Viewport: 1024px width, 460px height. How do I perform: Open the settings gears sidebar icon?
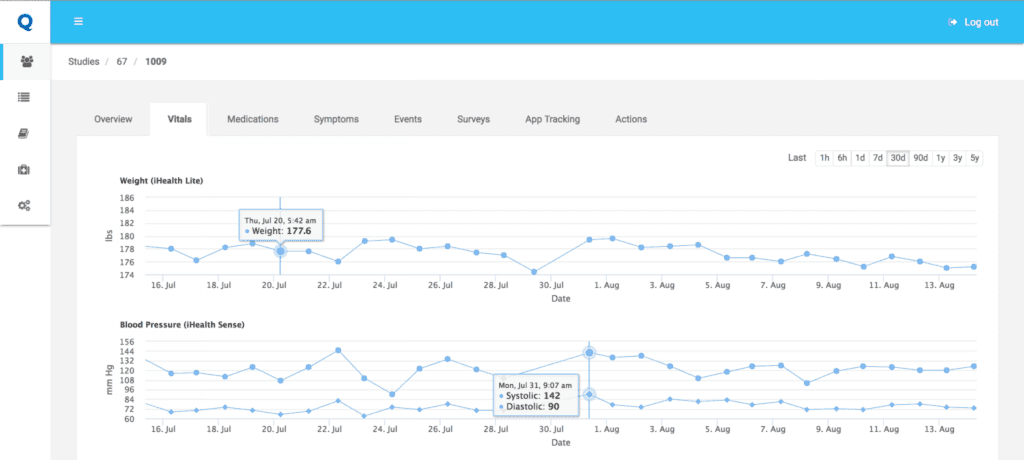pyautogui.click(x=25, y=206)
